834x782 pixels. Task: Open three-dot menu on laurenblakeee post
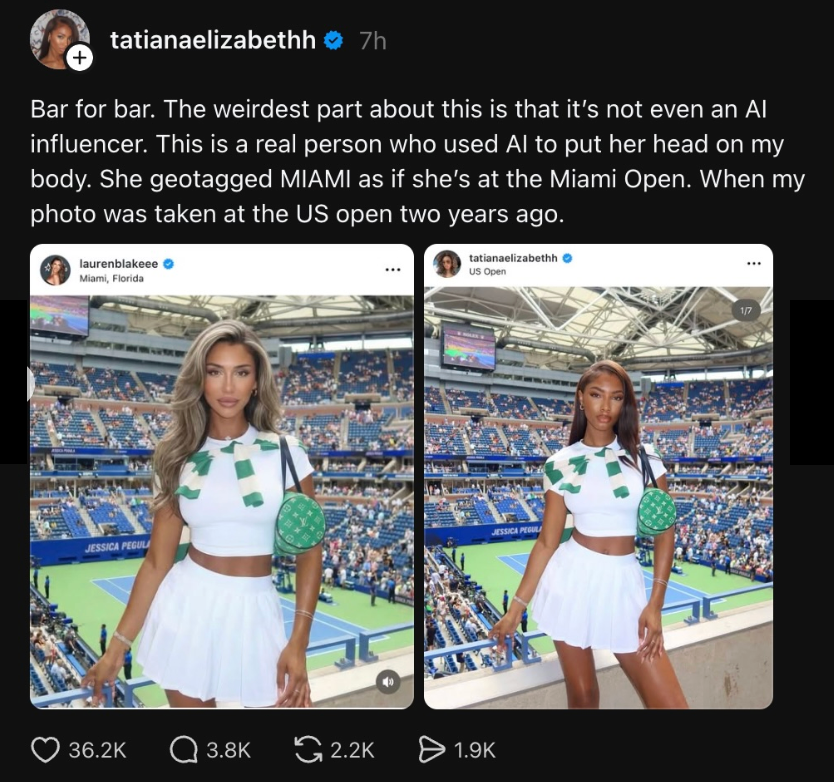pos(393,270)
